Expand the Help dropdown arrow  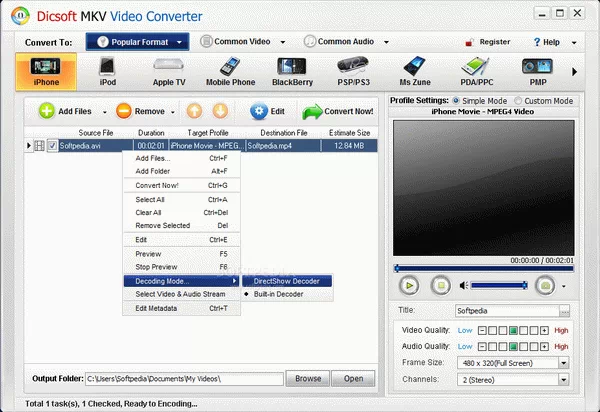coord(574,42)
